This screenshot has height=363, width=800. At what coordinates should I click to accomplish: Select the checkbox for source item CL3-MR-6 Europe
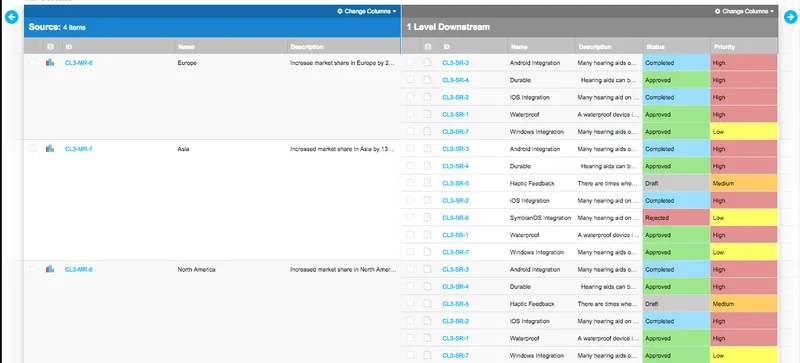(33, 62)
